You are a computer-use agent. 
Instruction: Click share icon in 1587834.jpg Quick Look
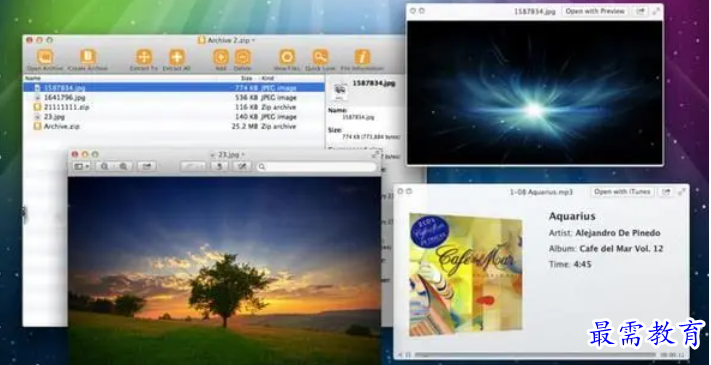(641, 11)
